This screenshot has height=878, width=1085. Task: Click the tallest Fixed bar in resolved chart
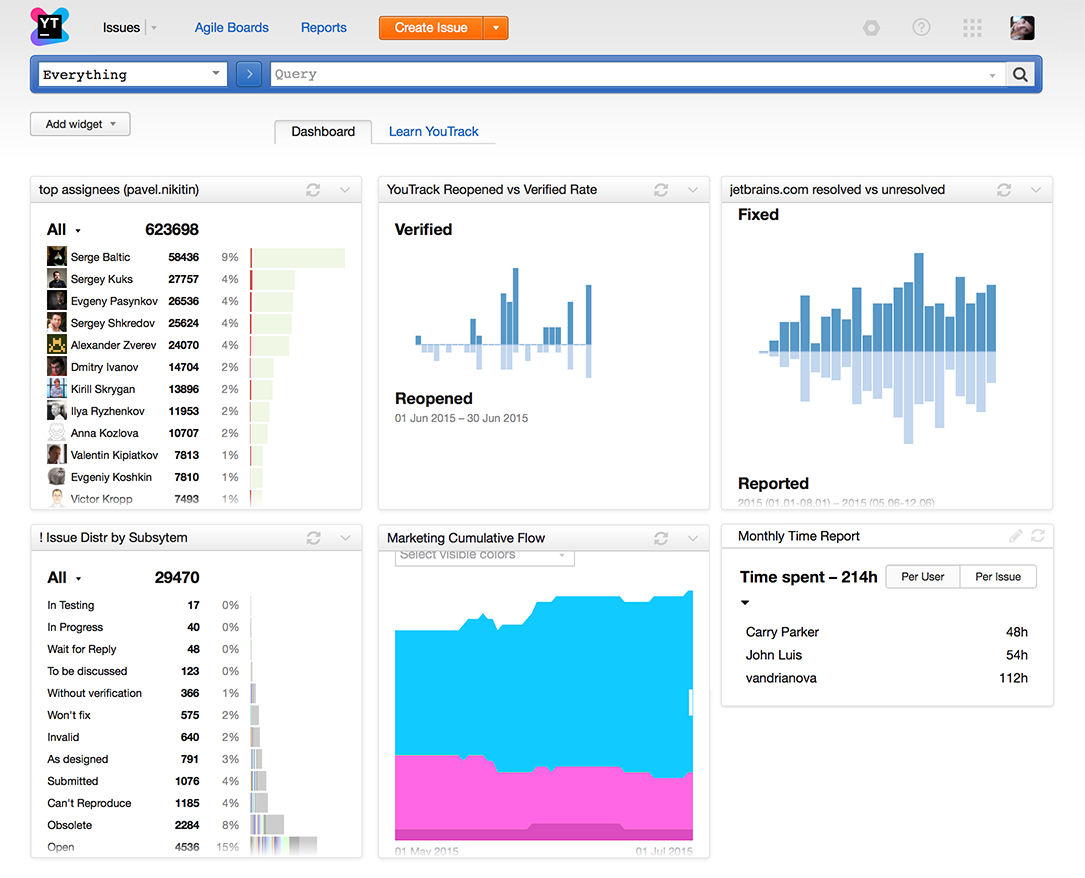918,302
